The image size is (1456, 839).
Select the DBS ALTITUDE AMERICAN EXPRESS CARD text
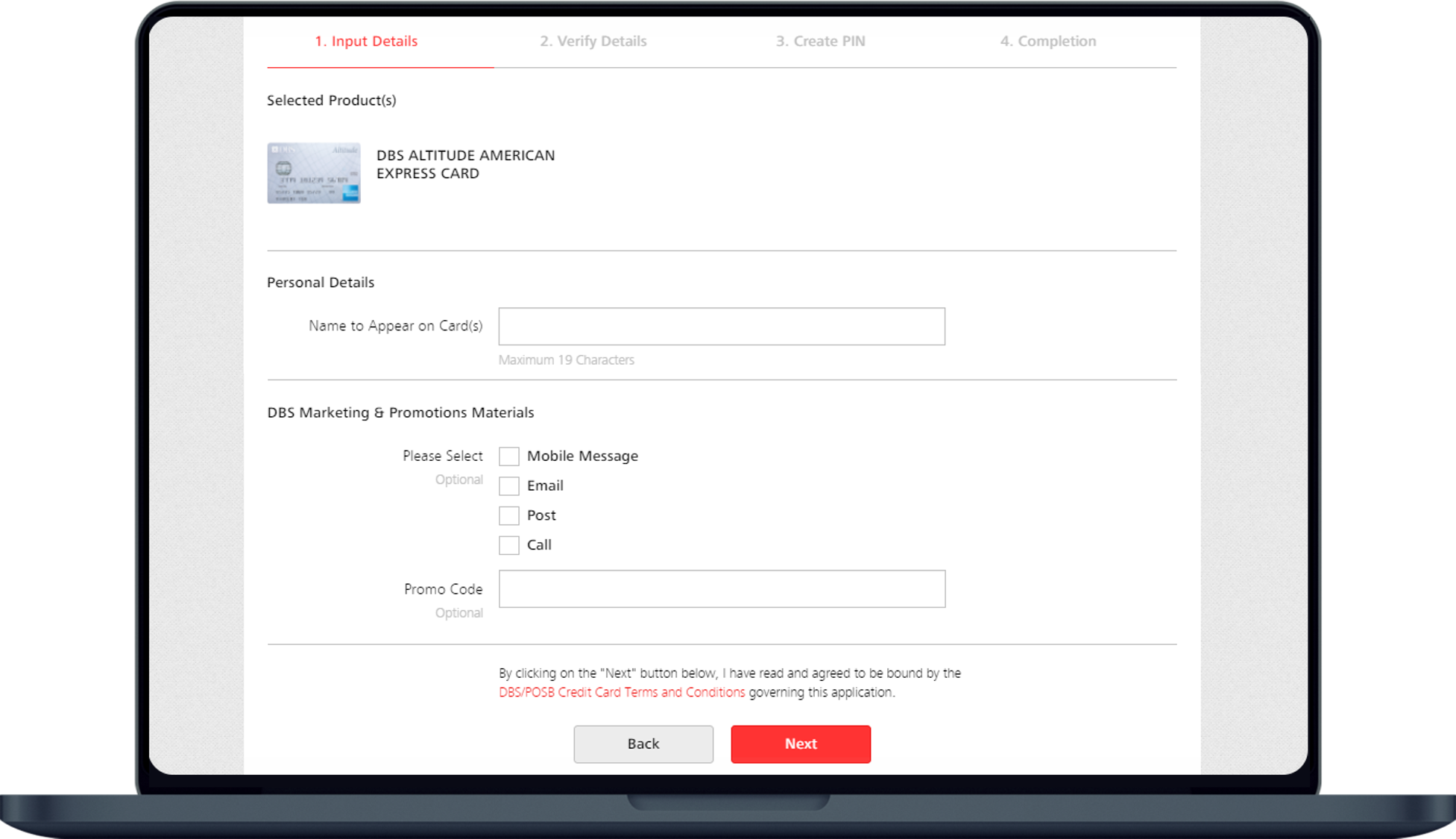[x=465, y=164]
